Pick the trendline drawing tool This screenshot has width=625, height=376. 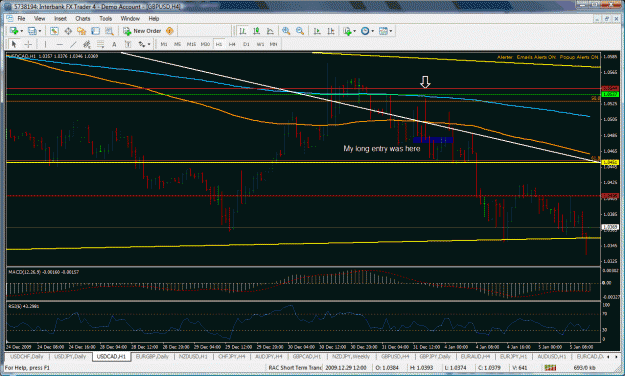[73, 44]
